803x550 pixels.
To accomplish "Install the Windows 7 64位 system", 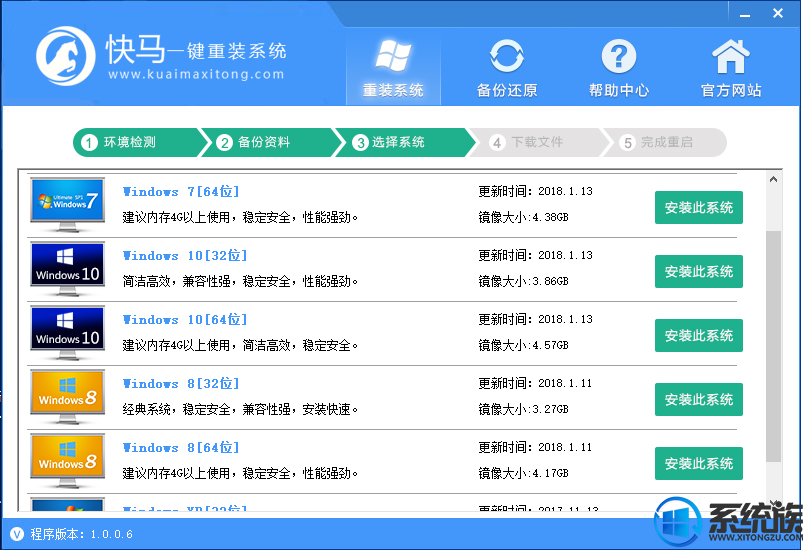I will pos(699,207).
